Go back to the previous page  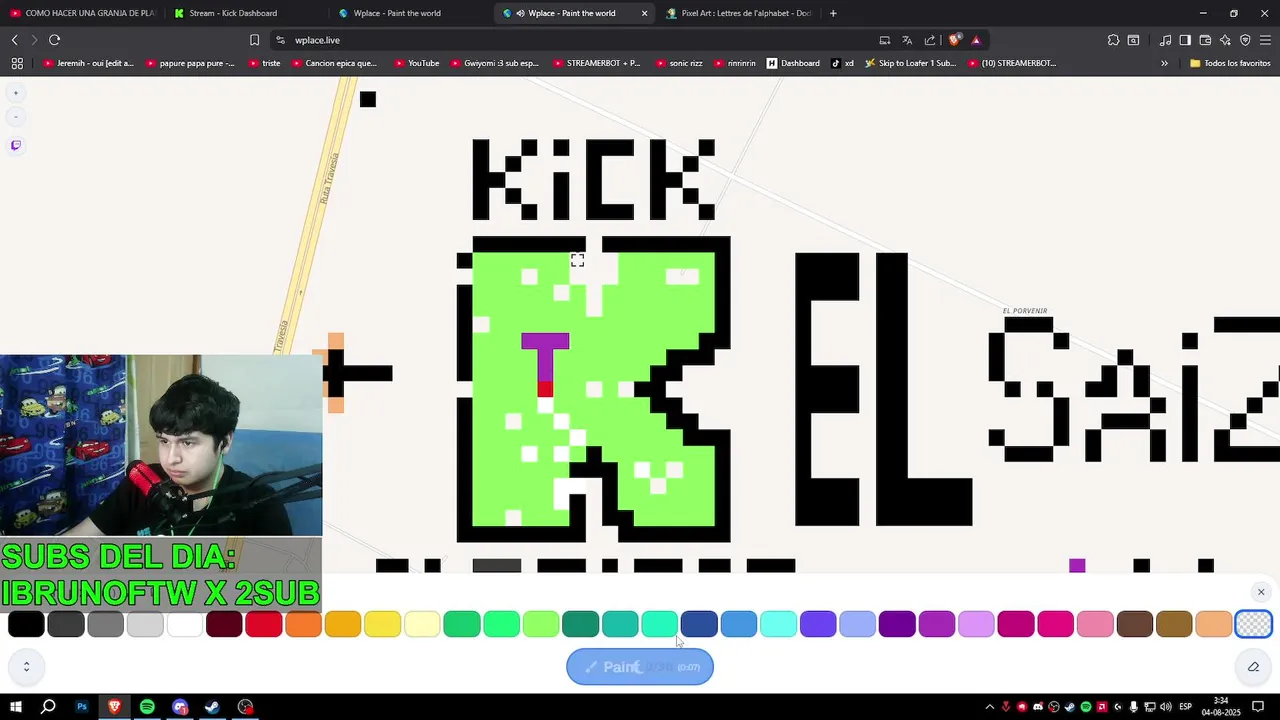[x=14, y=40]
